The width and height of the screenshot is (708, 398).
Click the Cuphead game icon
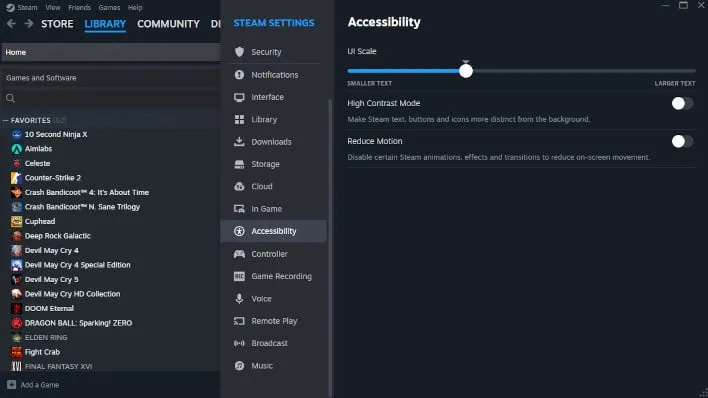[x=17, y=221]
